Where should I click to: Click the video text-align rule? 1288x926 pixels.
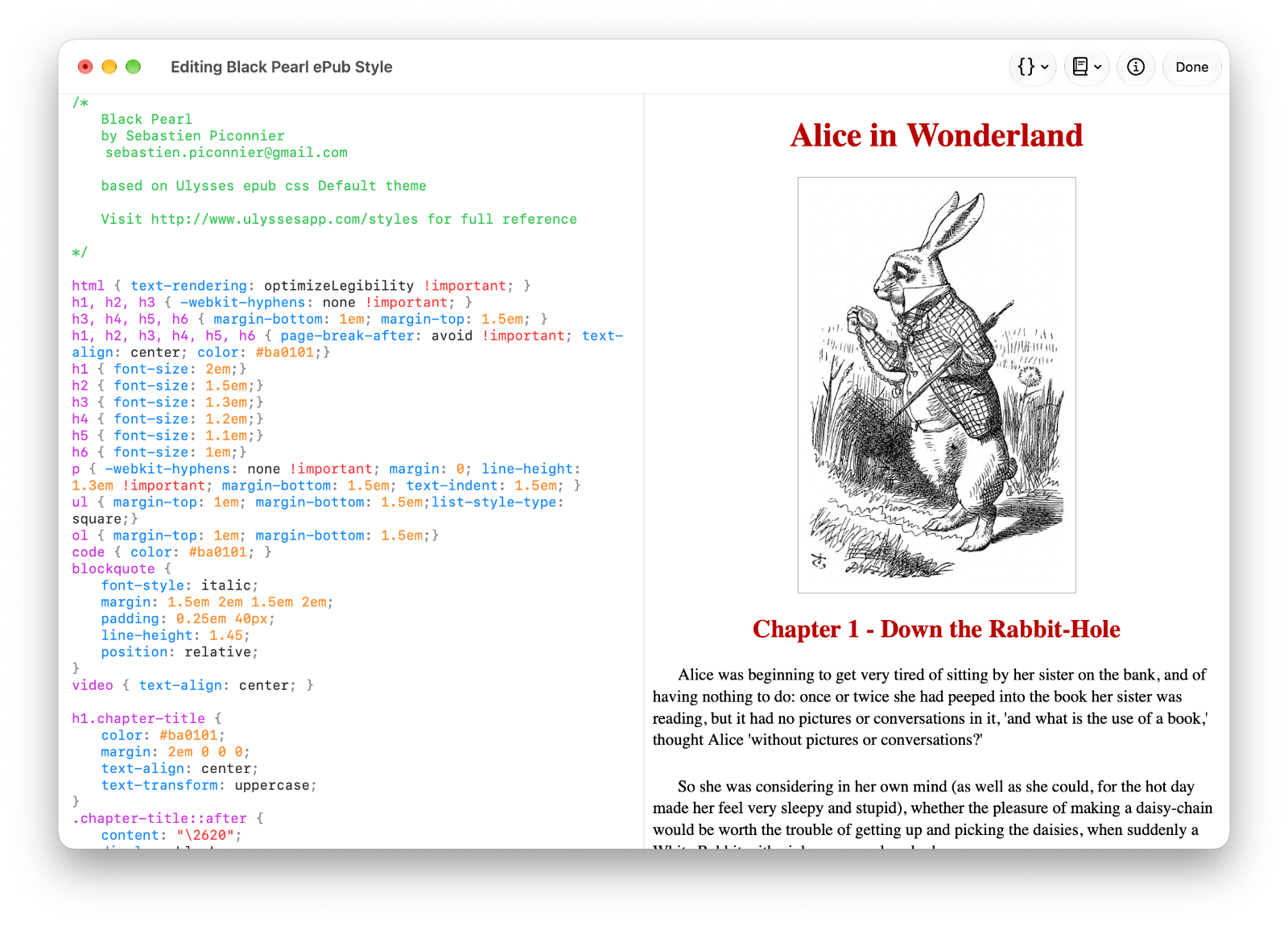(193, 685)
